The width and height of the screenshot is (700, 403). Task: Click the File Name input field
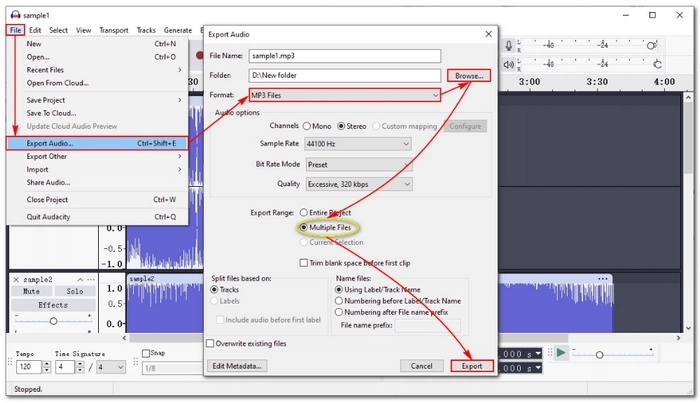click(x=345, y=56)
